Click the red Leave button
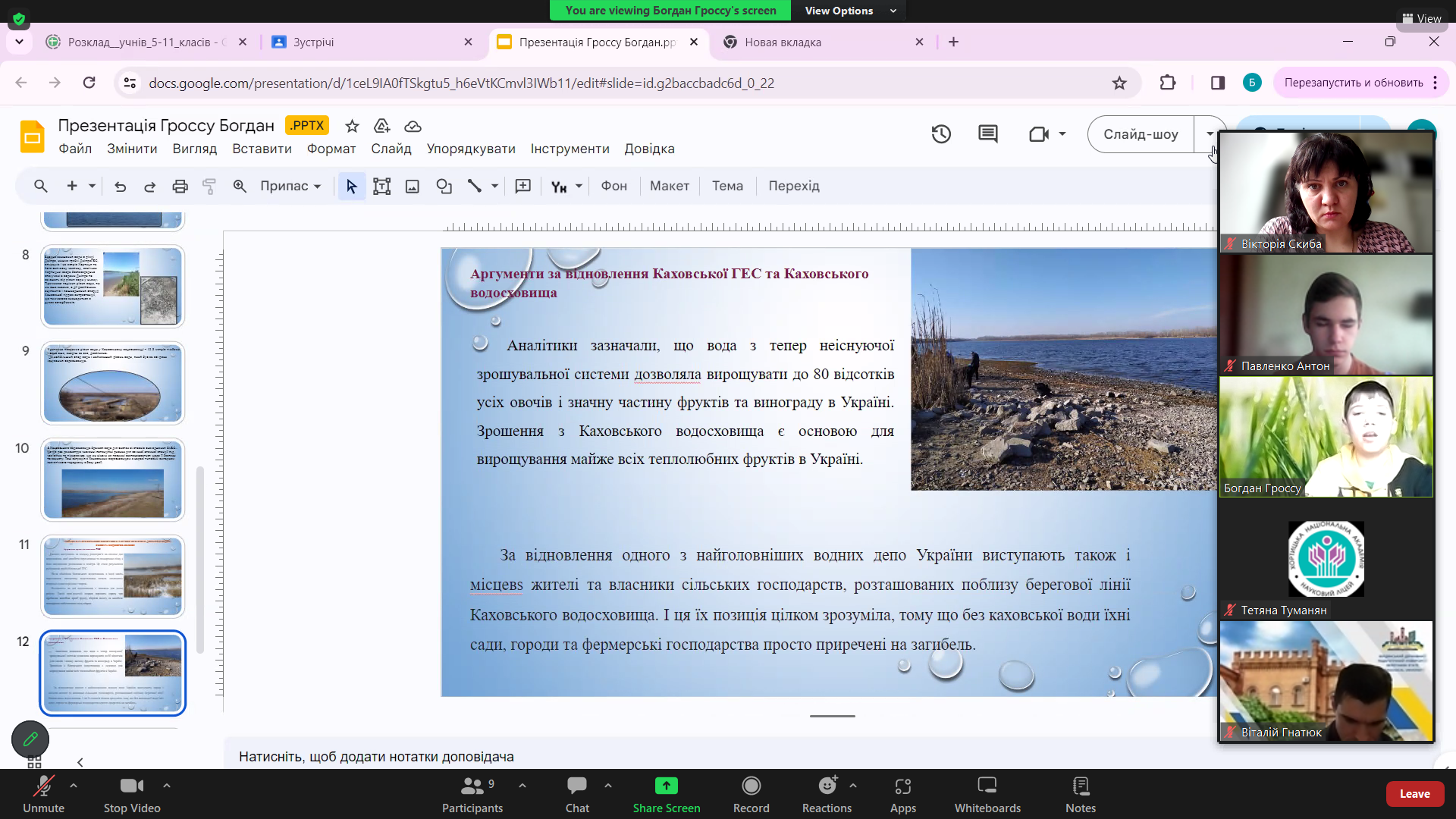1456x819 pixels. [1415, 793]
